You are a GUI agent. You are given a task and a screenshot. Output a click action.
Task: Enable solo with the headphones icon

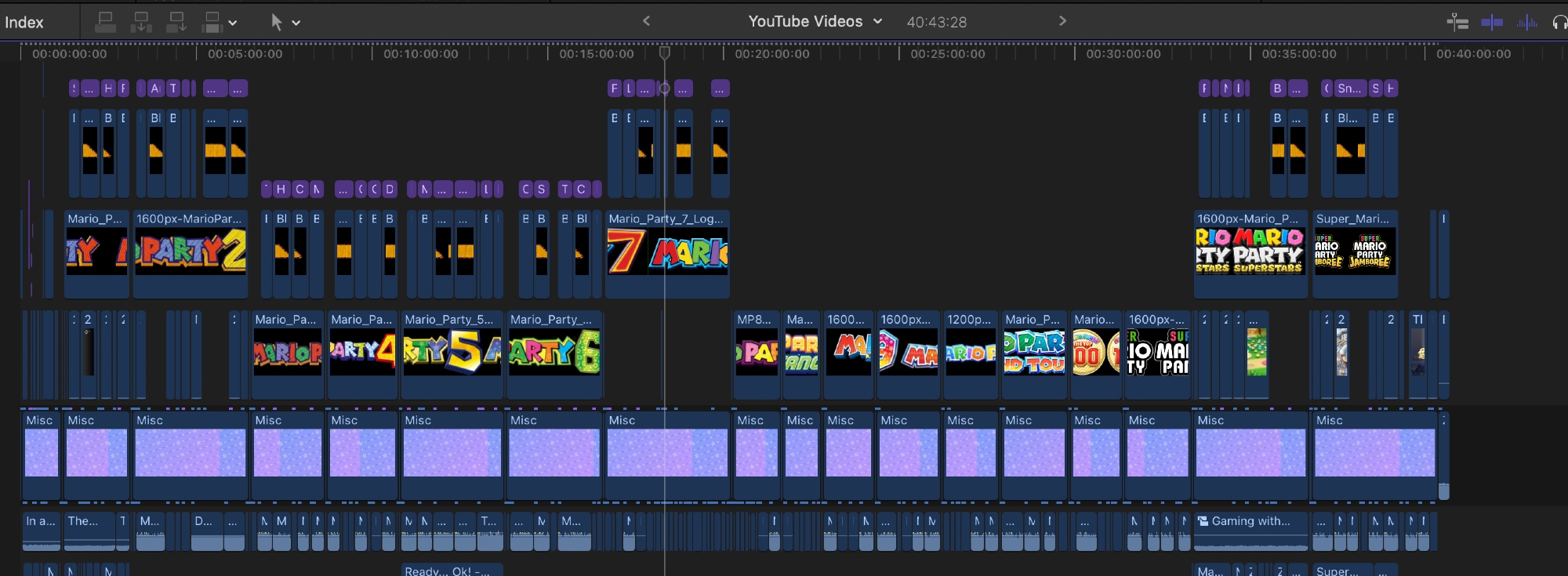[x=1559, y=23]
